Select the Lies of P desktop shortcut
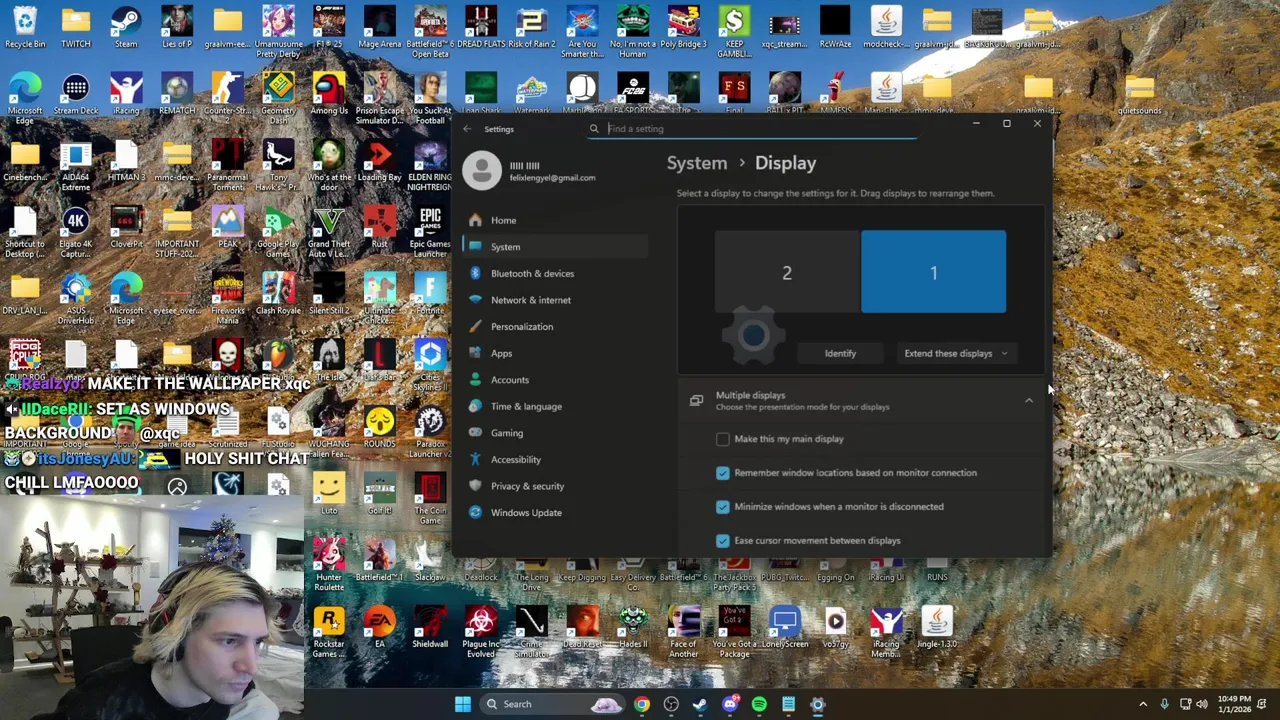This screenshot has height=720, width=1280. point(177,28)
